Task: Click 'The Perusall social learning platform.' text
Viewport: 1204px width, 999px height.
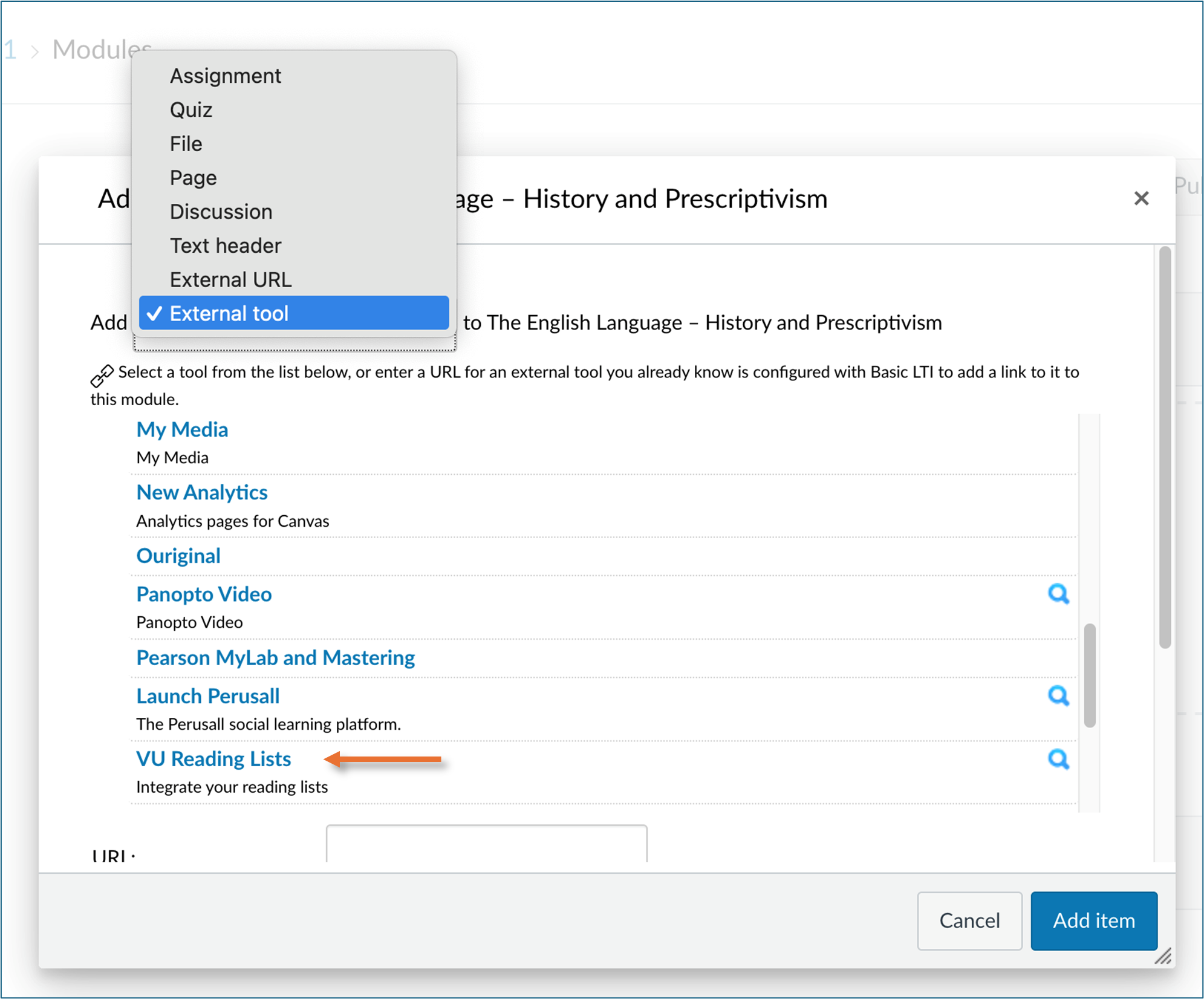Action: (x=268, y=724)
